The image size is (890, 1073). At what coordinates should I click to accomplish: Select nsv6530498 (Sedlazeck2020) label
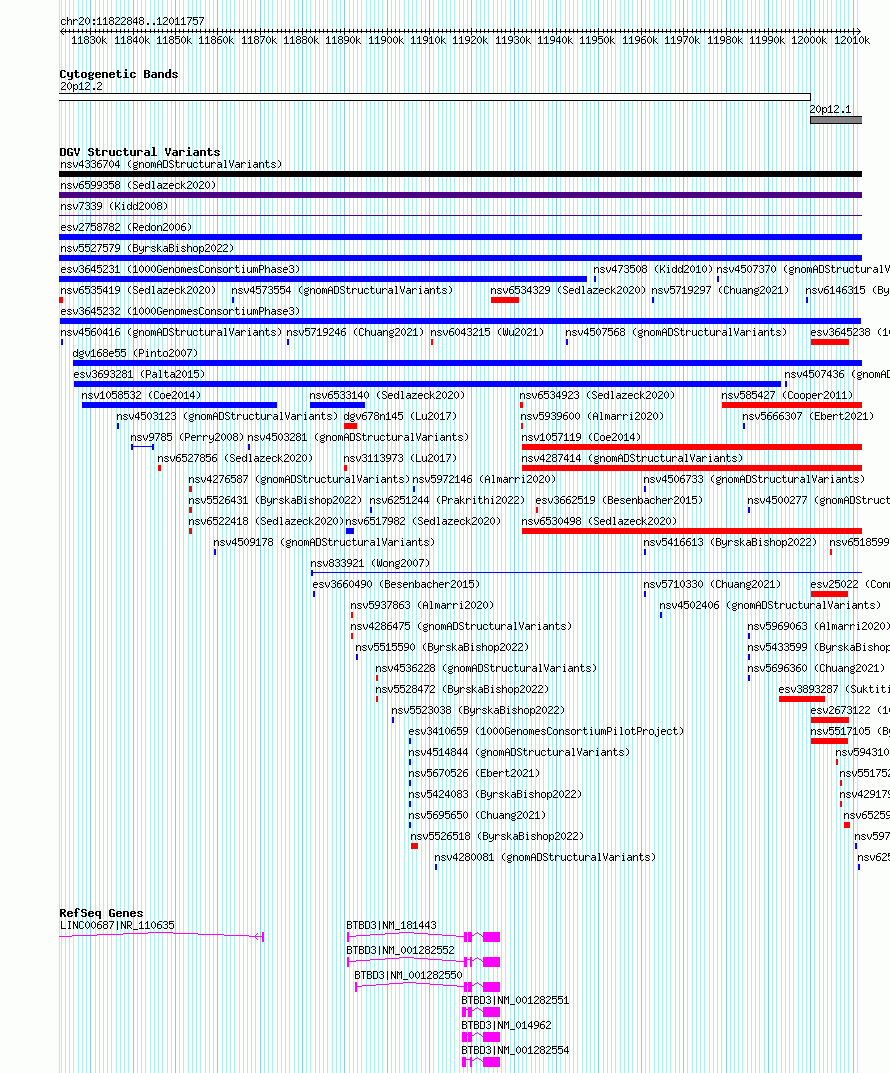click(x=599, y=521)
